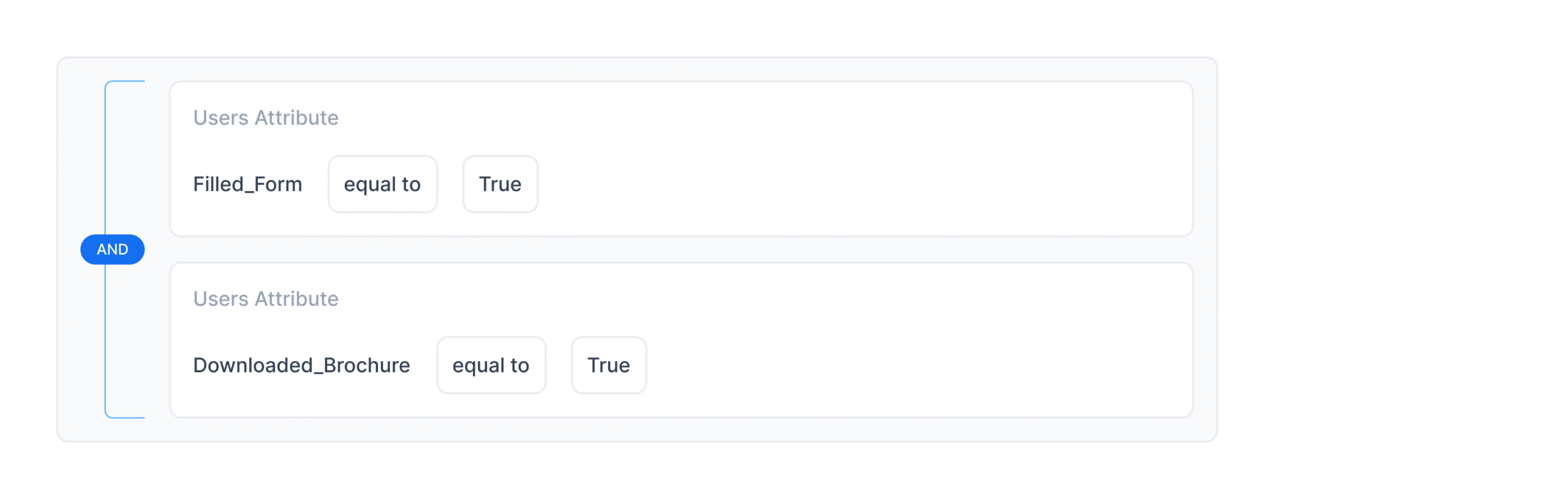The width and height of the screenshot is (1568, 499).
Task: Click the top corner of the AND bracket
Action: [108, 83]
